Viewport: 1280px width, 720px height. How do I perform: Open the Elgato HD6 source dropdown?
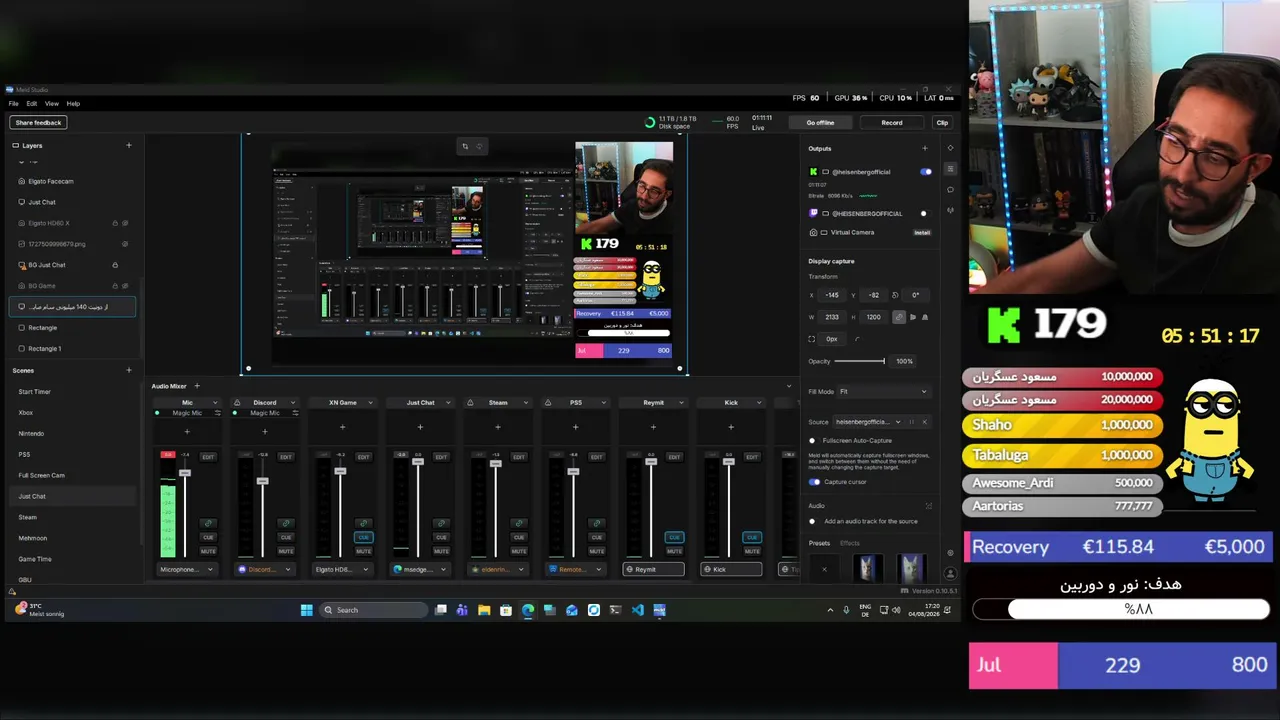click(x=342, y=569)
